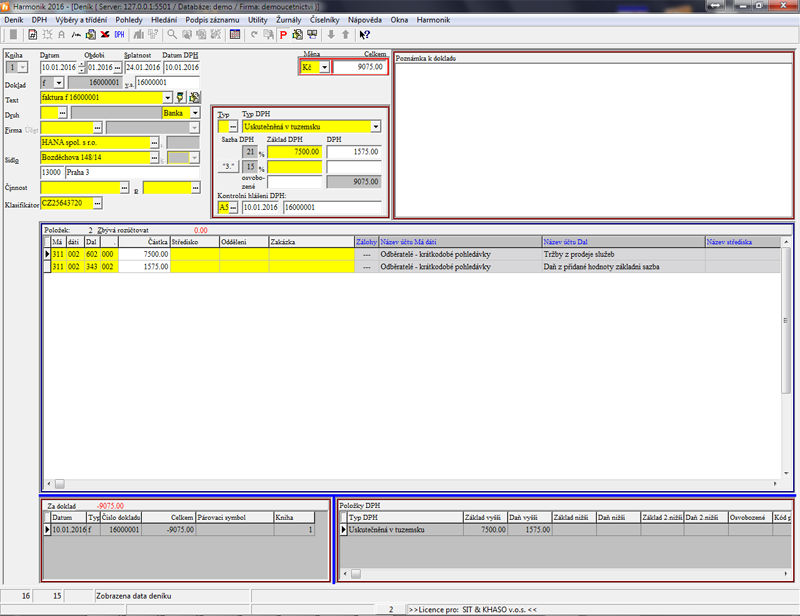Click the help pointer question mark icon
The width and height of the screenshot is (800, 616).
click(365, 34)
